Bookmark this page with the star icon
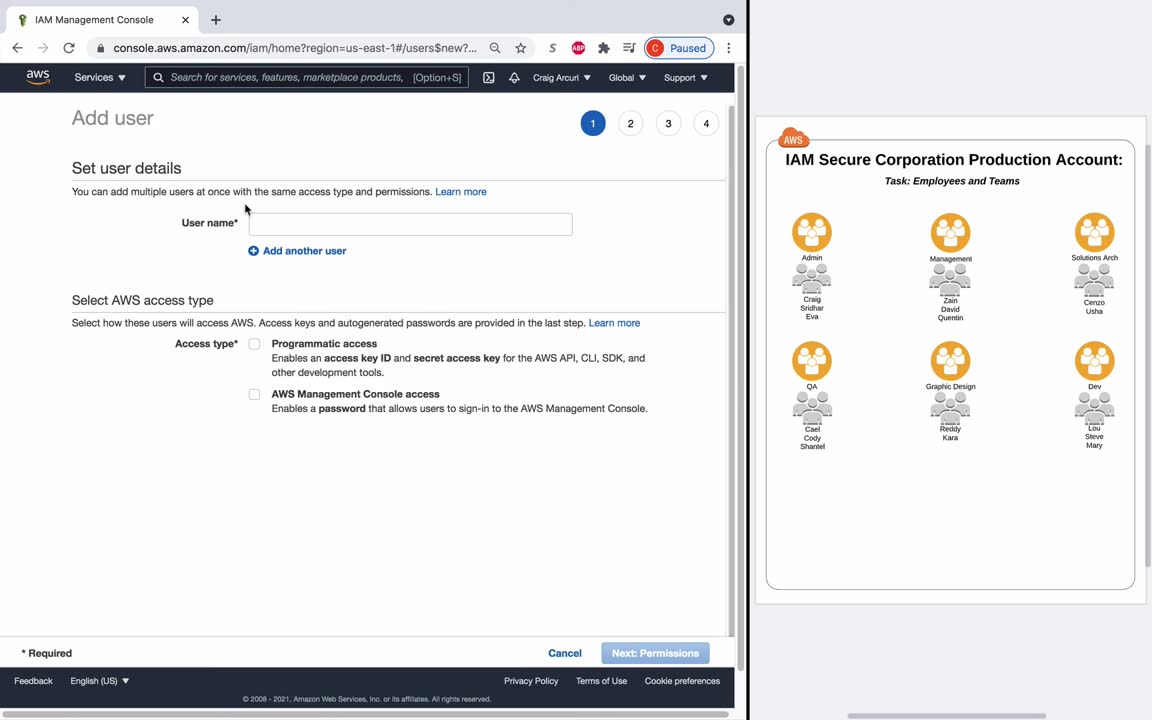The image size is (1152, 720). coord(520,48)
